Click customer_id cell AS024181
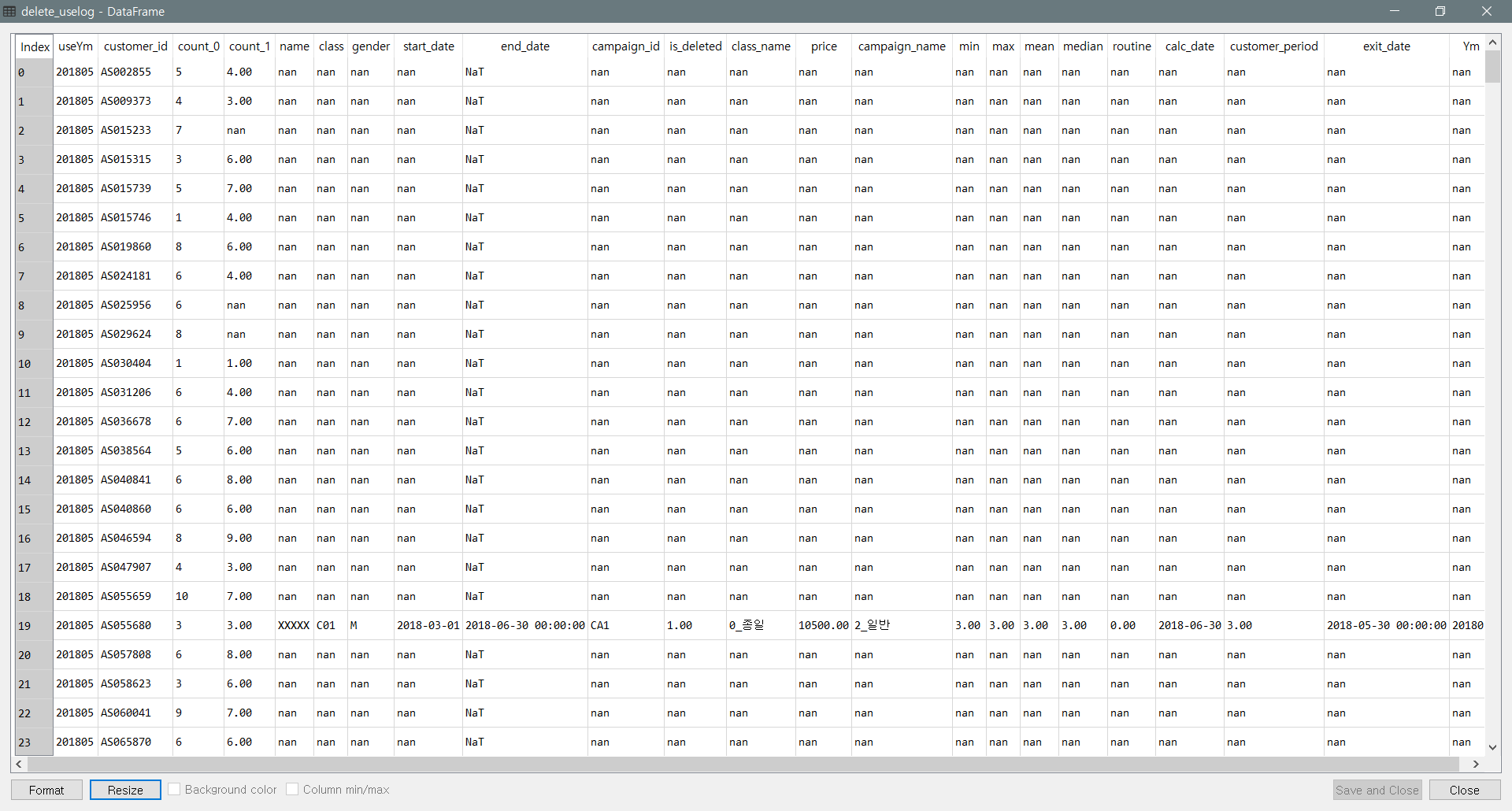The width and height of the screenshot is (1512, 811). click(135, 276)
